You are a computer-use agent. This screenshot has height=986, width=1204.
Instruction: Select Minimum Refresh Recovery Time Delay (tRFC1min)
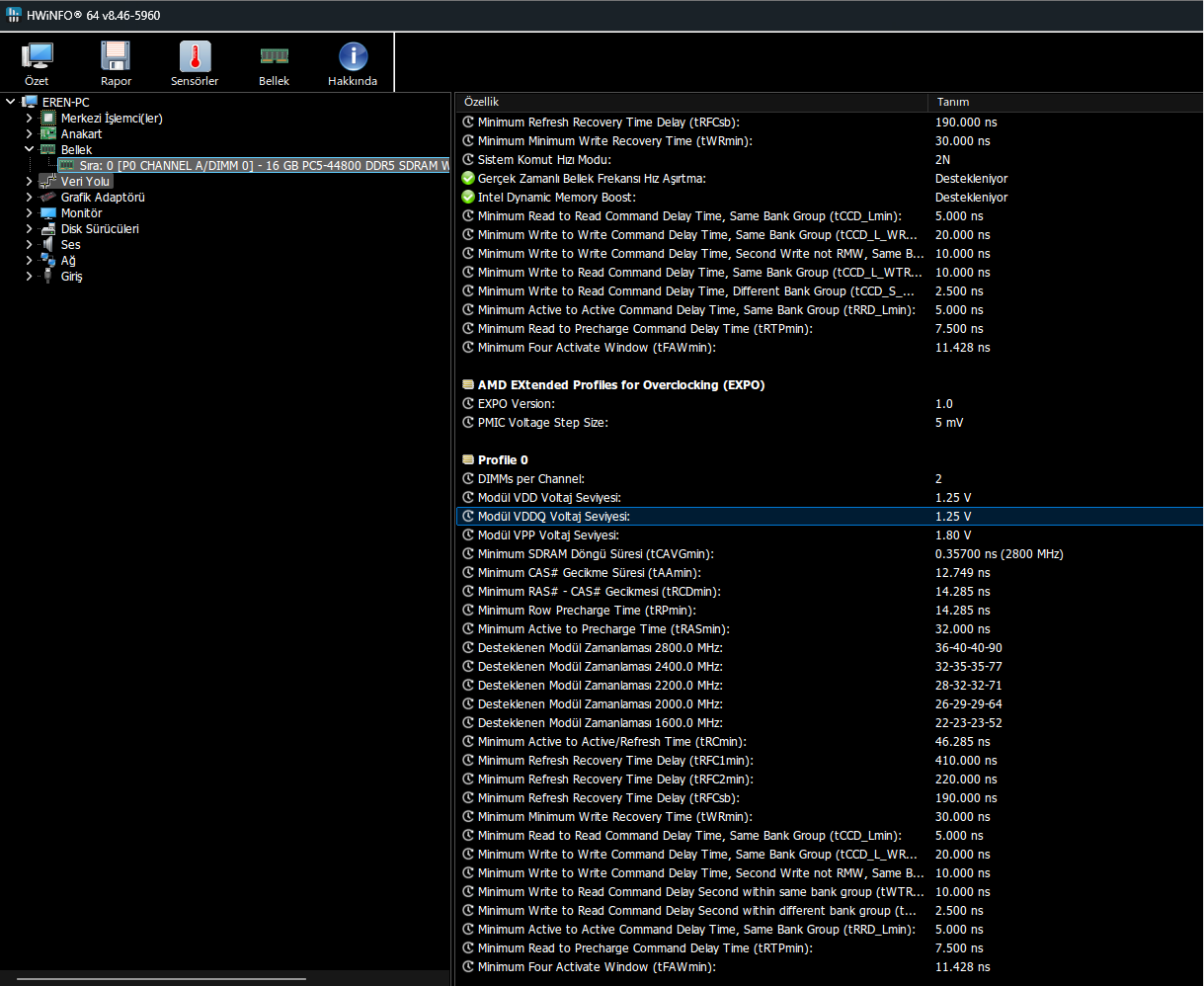point(829,761)
